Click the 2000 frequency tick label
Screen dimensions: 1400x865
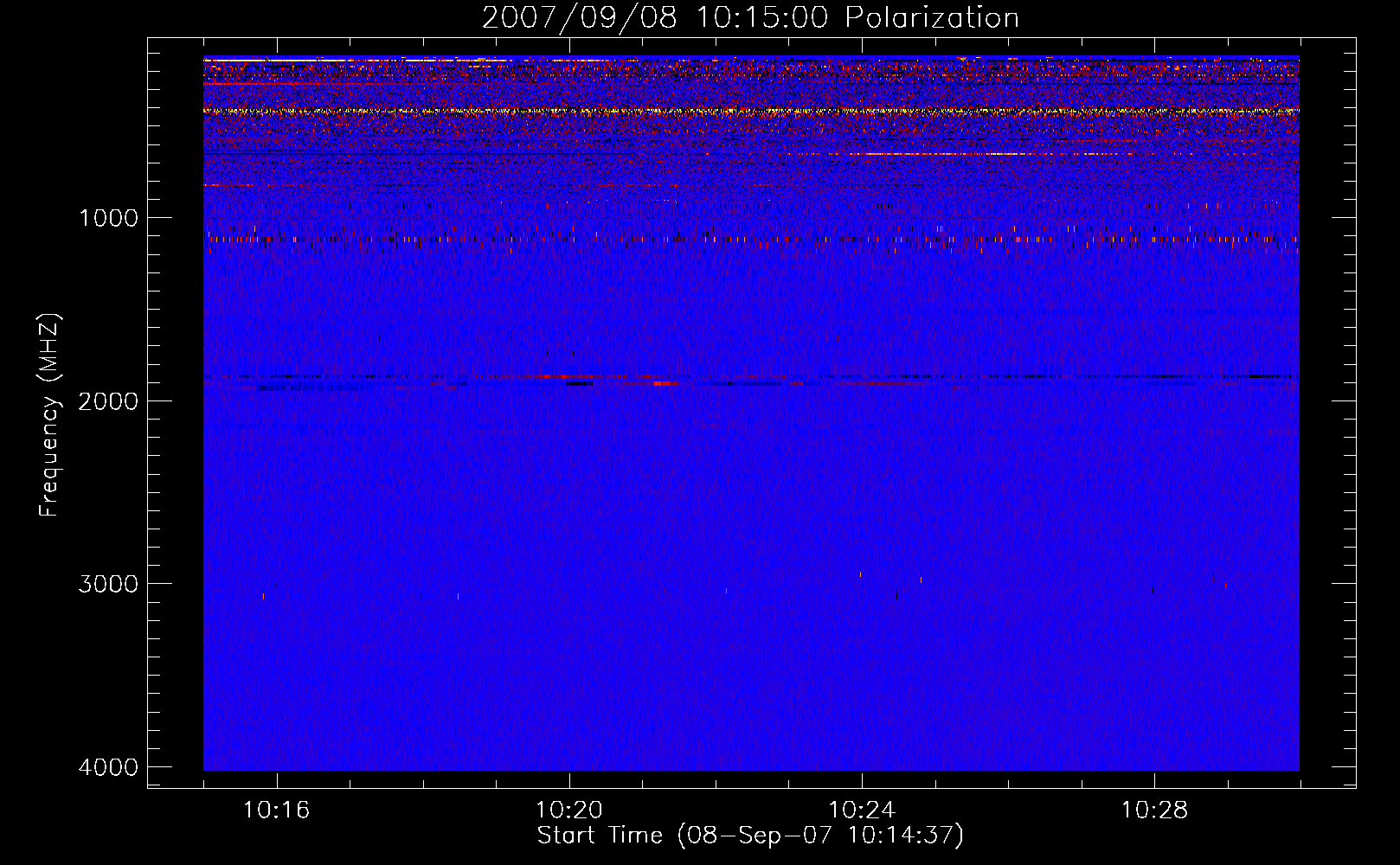pyautogui.click(x=108, y=400)
